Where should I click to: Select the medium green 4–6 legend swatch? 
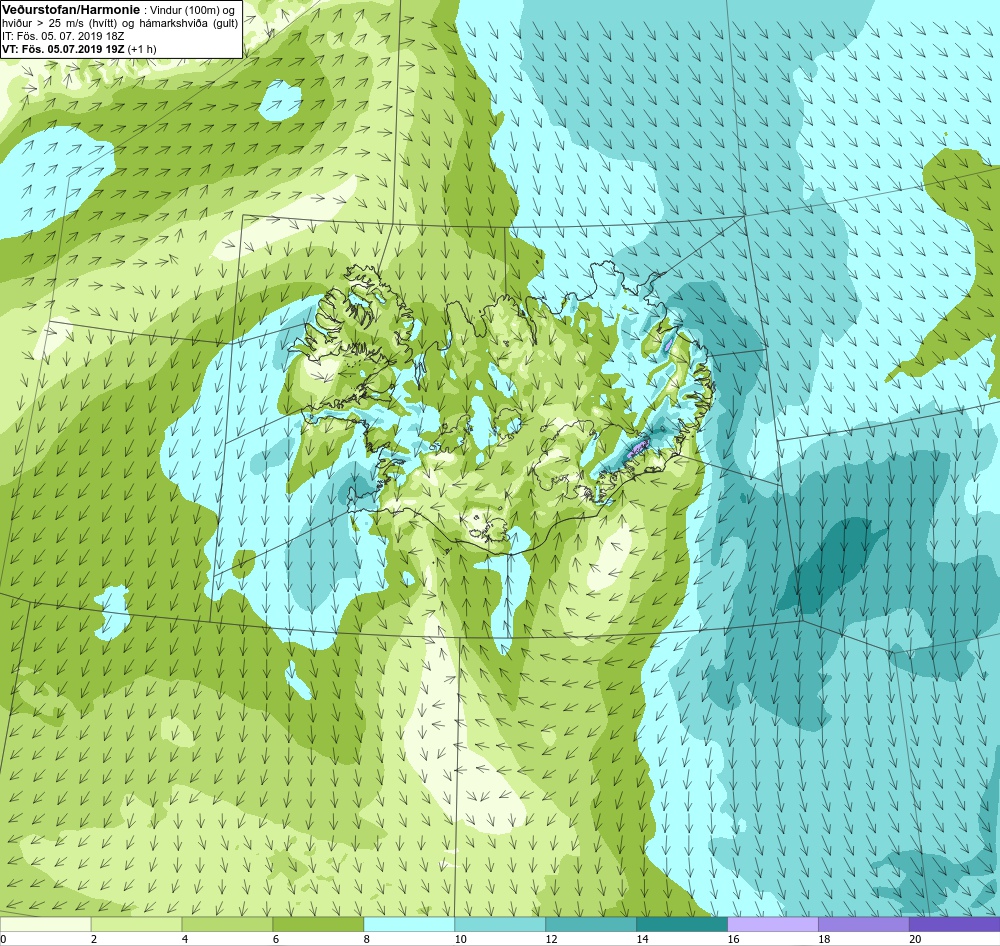pyautogui.click(x=227, y=924)
